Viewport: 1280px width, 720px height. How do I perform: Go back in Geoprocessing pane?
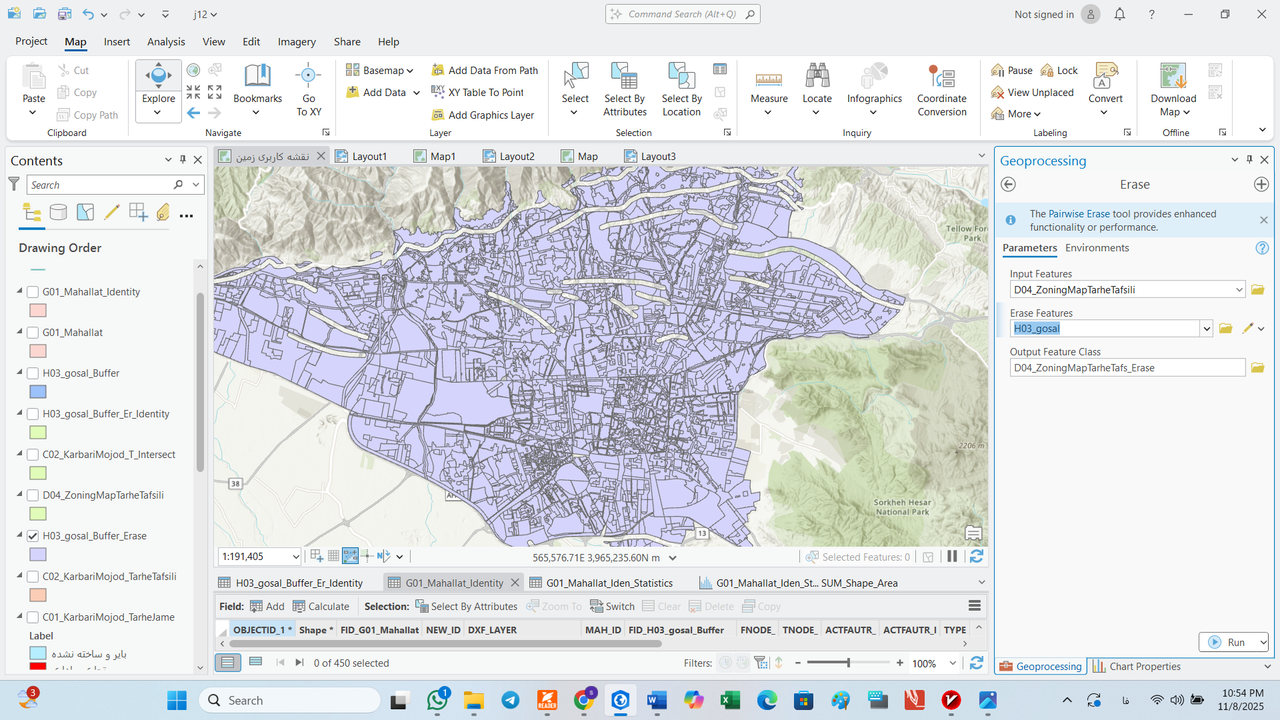coord(1008,184)
